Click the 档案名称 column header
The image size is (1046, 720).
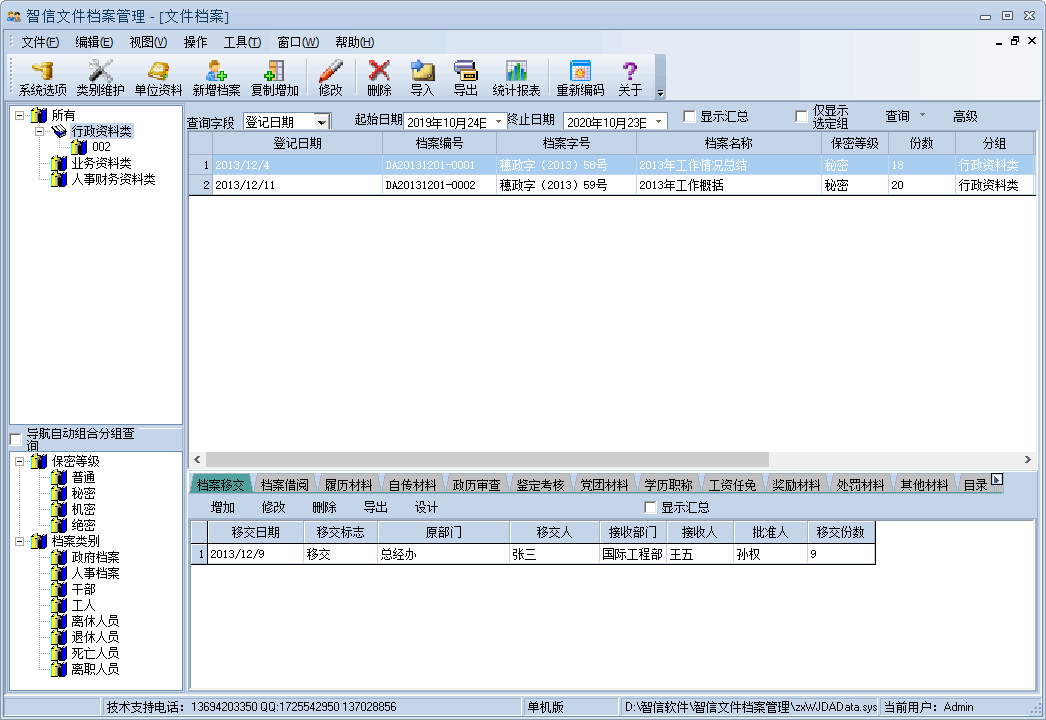click(728, 143)
